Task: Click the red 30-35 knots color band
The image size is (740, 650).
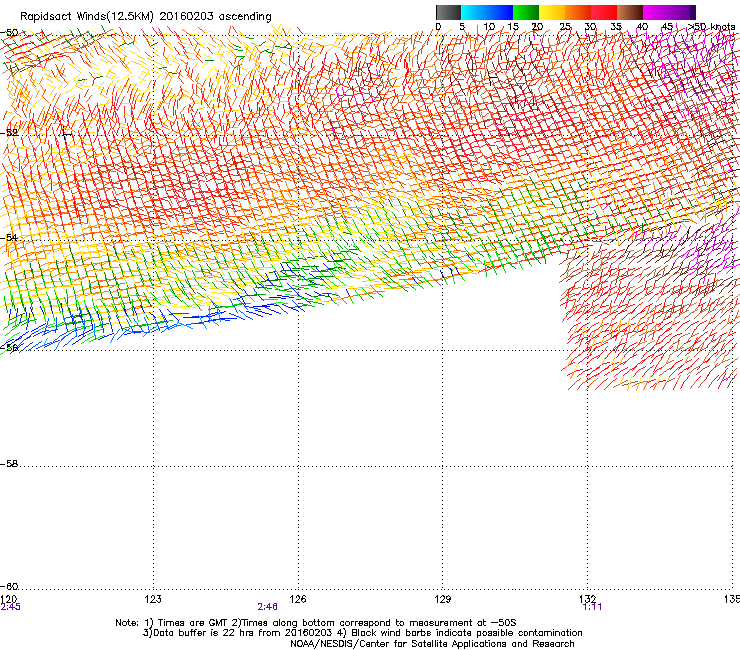Action: tap(604, 12)
